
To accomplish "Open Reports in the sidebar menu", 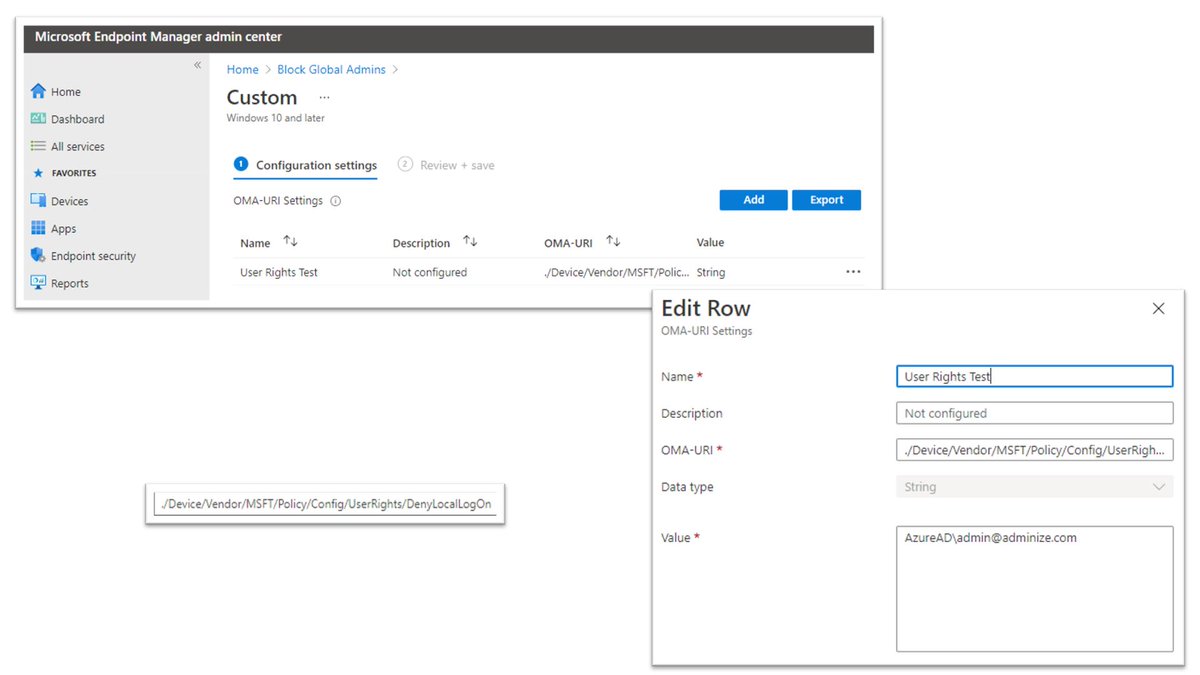I will coord(70,284).
